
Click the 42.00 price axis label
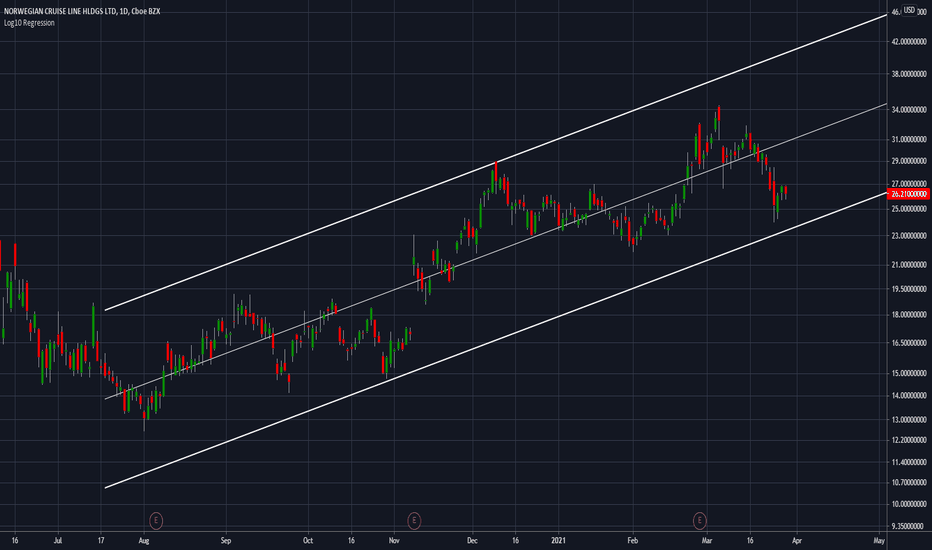click(x=909, y=42)
